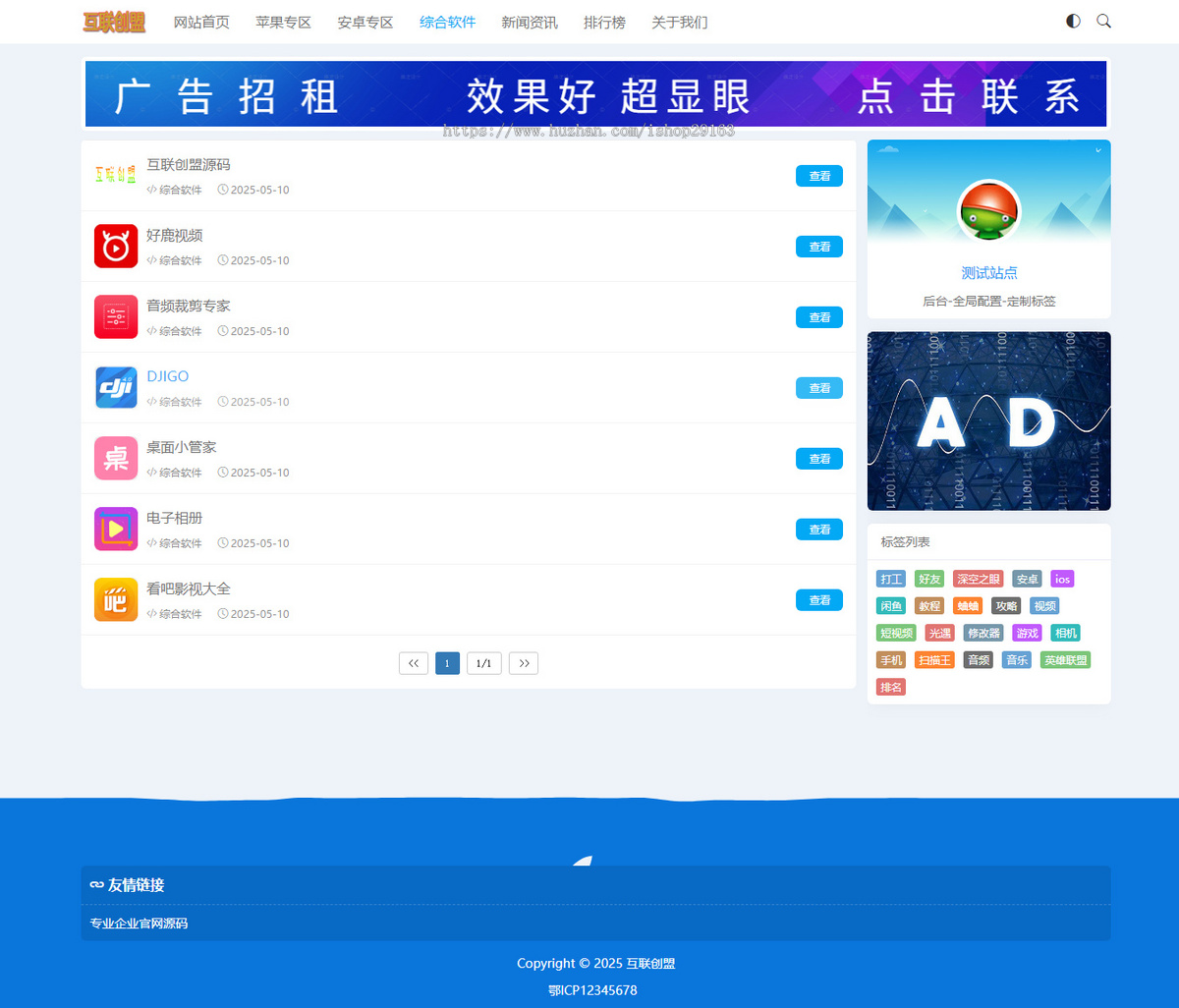Open 新闻资讯 in the navigation
This screenshot has width=1179, height=1008.
tap(530, 22)
